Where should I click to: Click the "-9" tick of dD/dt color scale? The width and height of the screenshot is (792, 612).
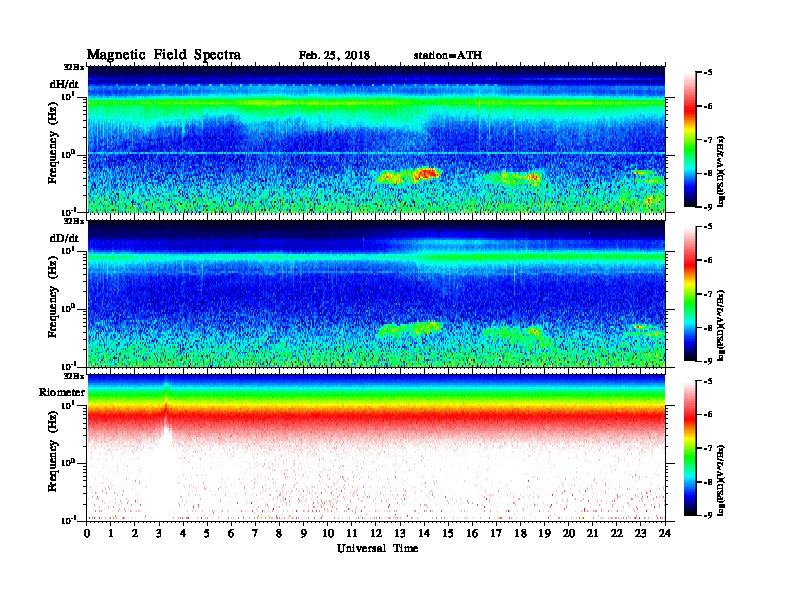708,361
